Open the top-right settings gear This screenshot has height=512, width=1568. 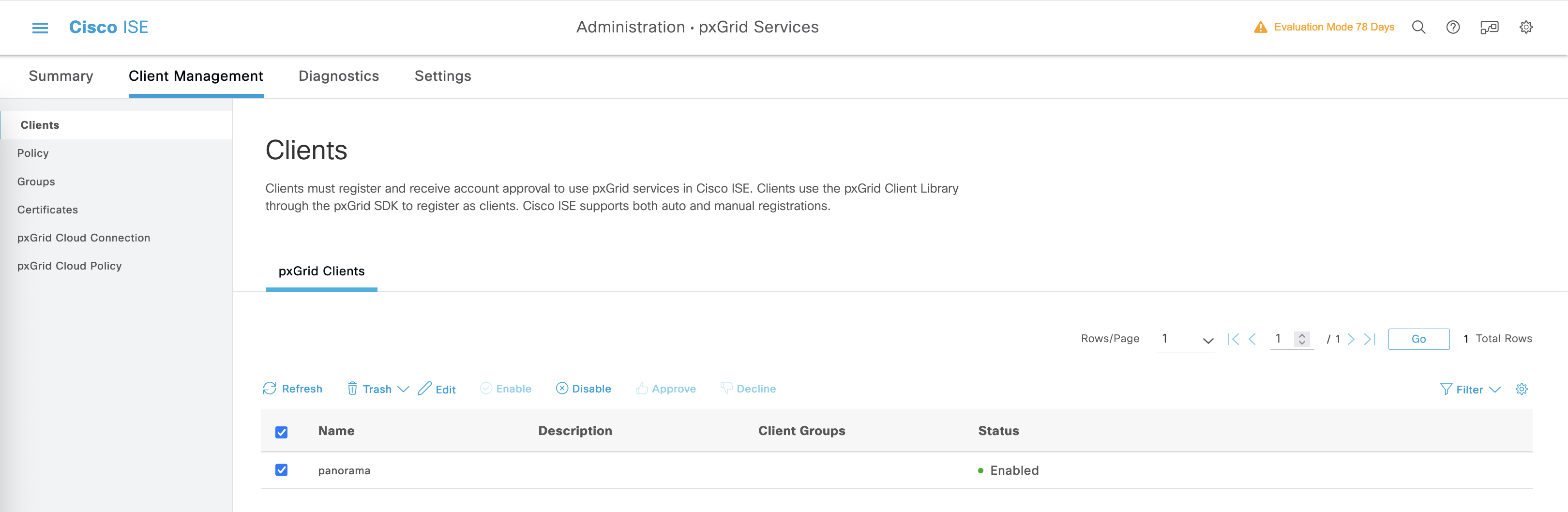click(1525, 28)
